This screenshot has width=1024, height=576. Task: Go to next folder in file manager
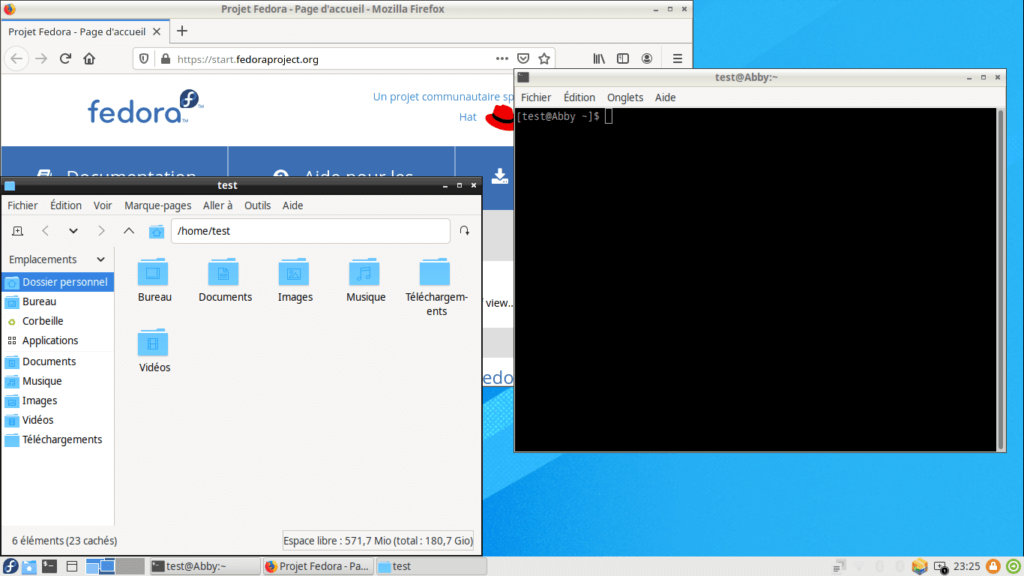[101, 231]
